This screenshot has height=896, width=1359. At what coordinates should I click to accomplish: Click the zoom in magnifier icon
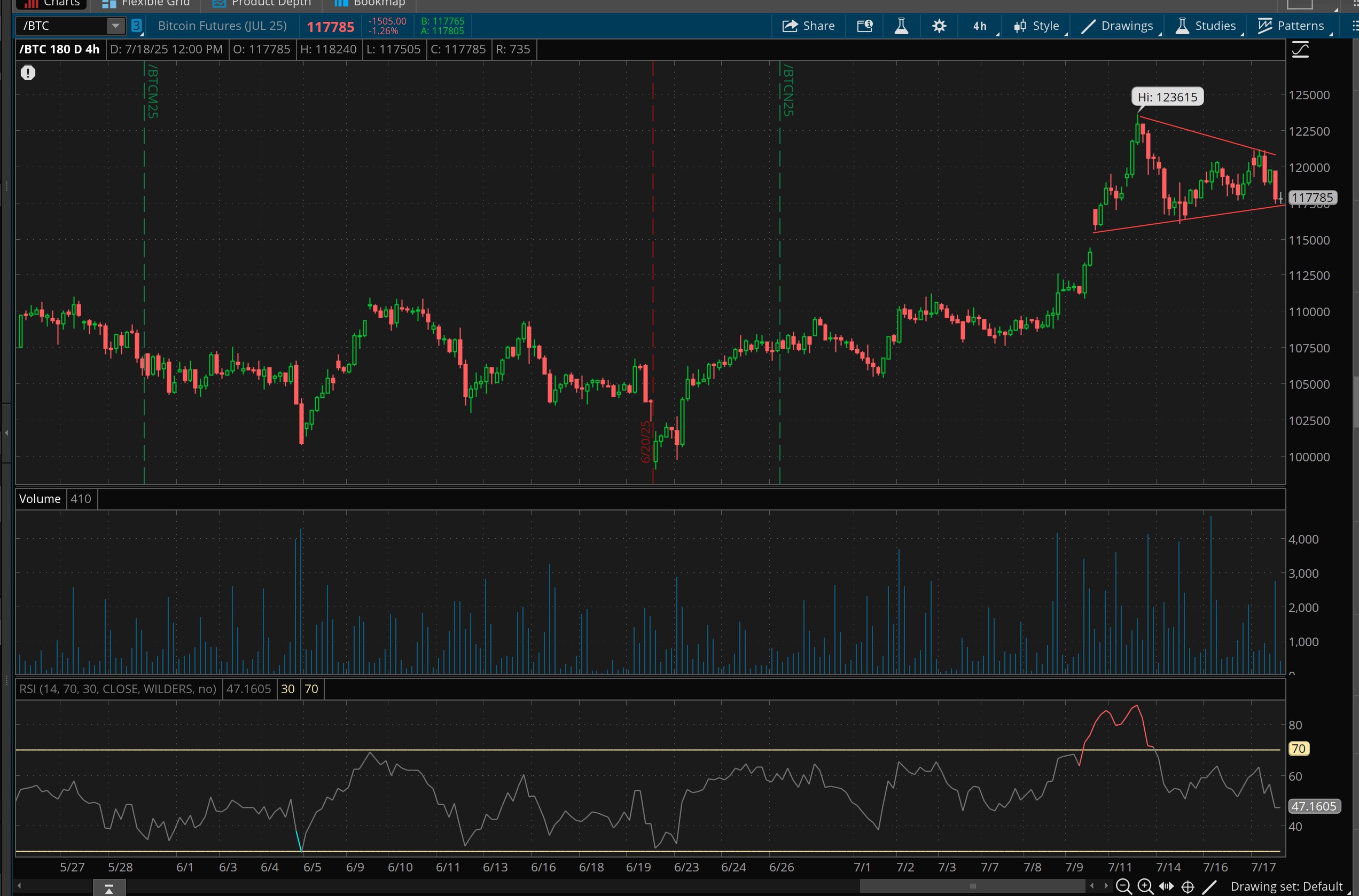click(1145, 886)
